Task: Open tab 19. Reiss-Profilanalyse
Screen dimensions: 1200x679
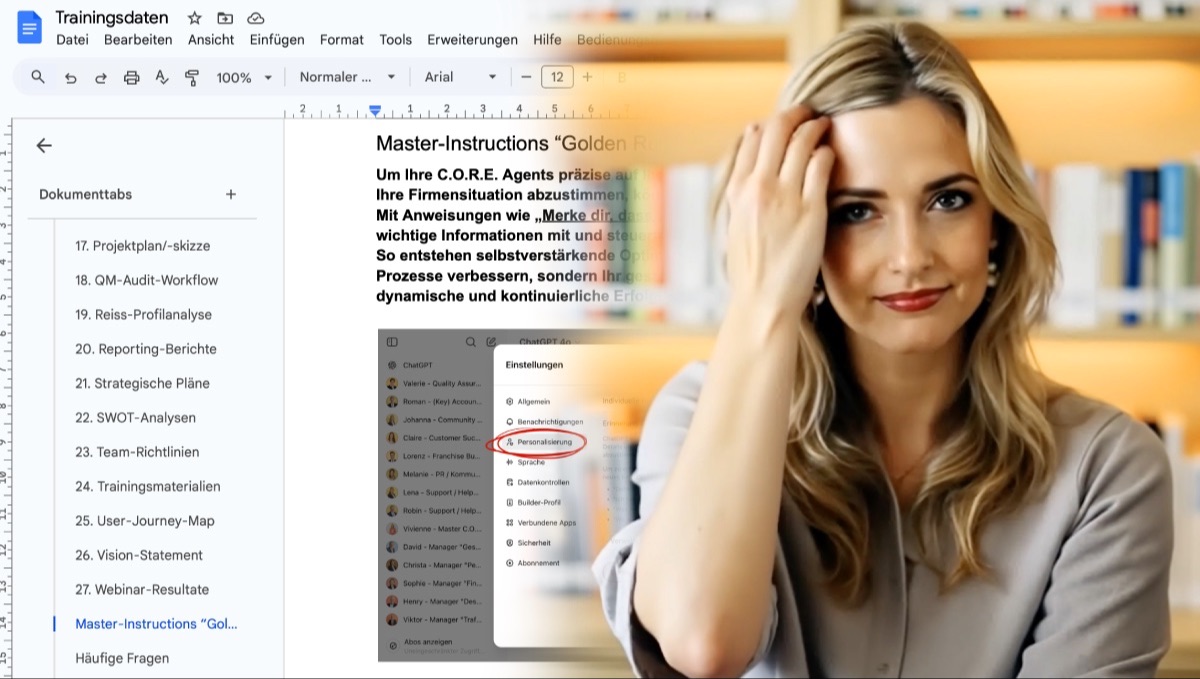Action: pos(143,314)
